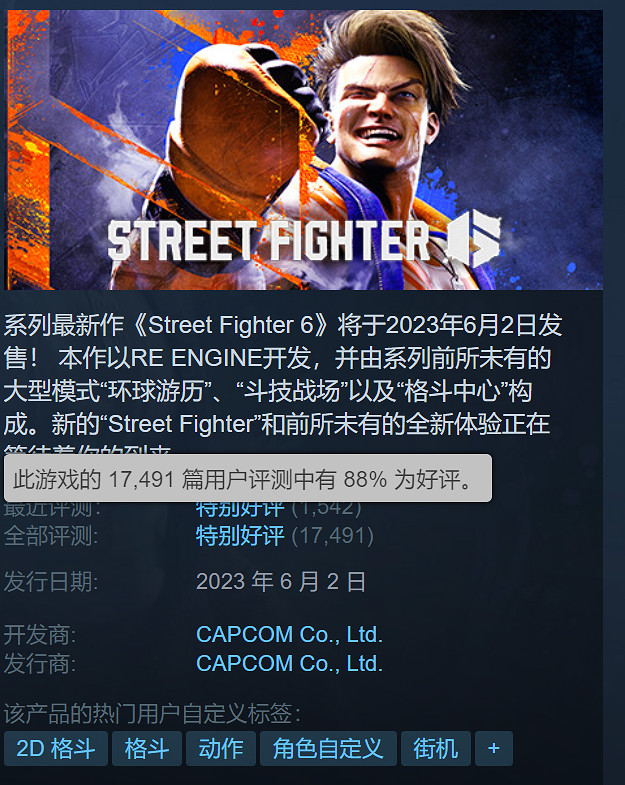Click the stylized 6 emblem in the logo
Viewport: 625px width, 785px height.
click(x=474, y=238)
